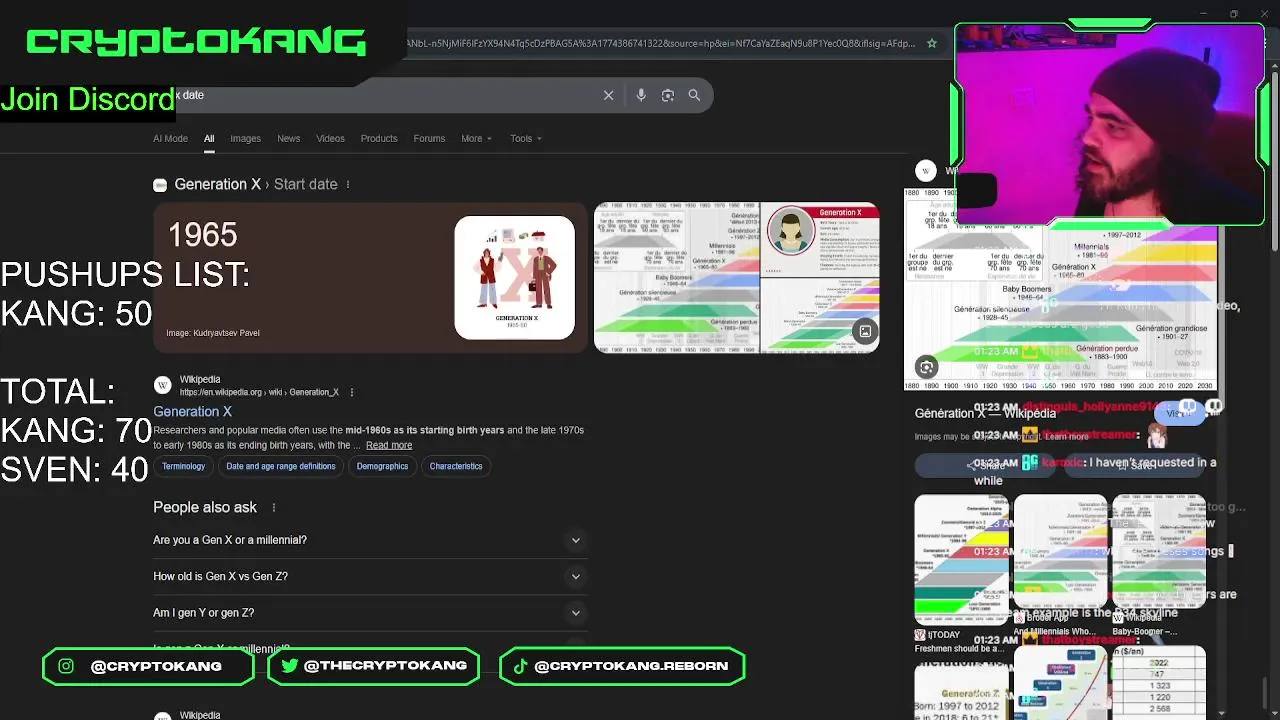The image size is (1280, 720).
Task: Open the three-dot menu next to Wikipedia URL
Action: [351, 392]
